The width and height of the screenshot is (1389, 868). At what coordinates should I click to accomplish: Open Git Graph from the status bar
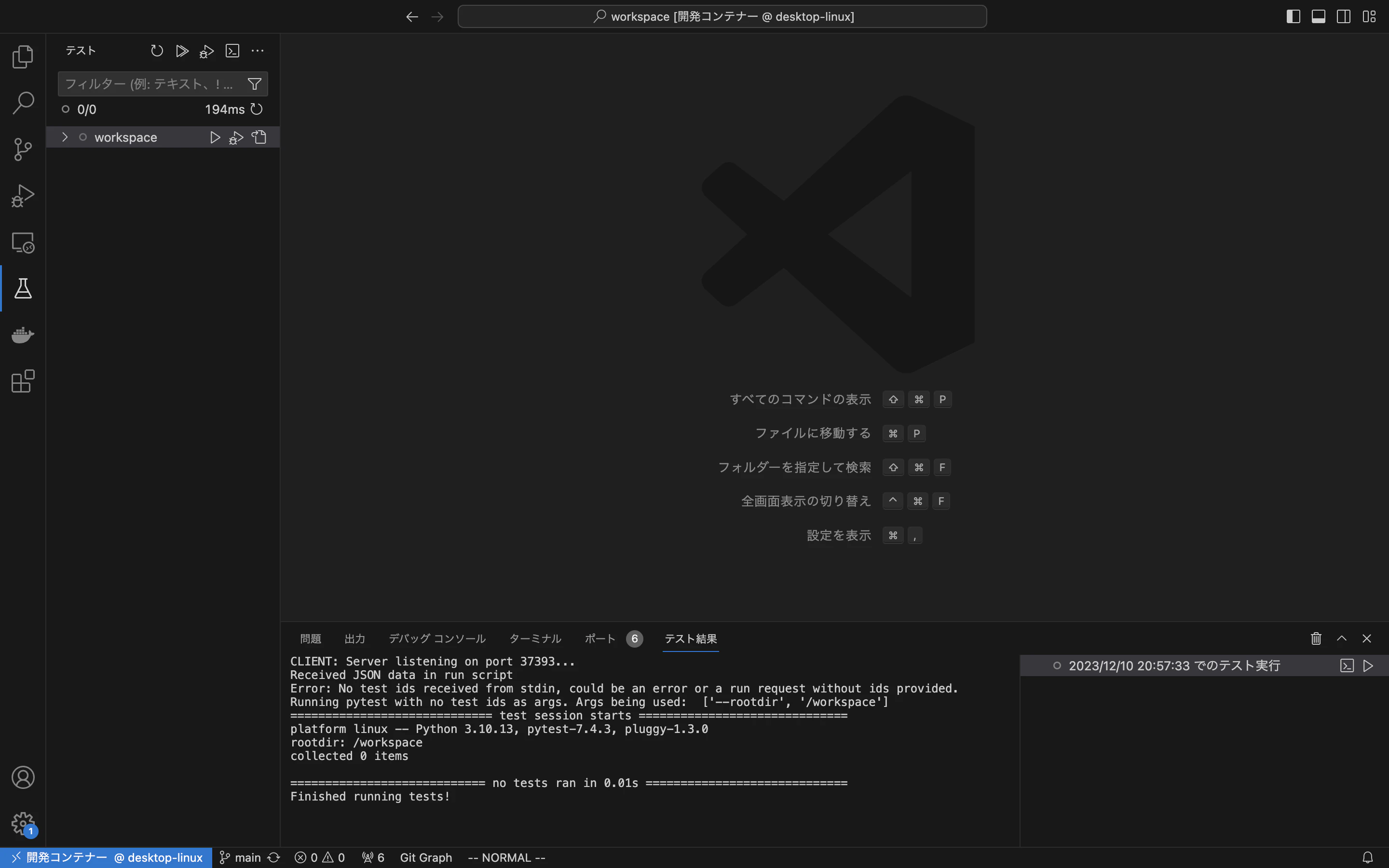[x=426, y=858]
